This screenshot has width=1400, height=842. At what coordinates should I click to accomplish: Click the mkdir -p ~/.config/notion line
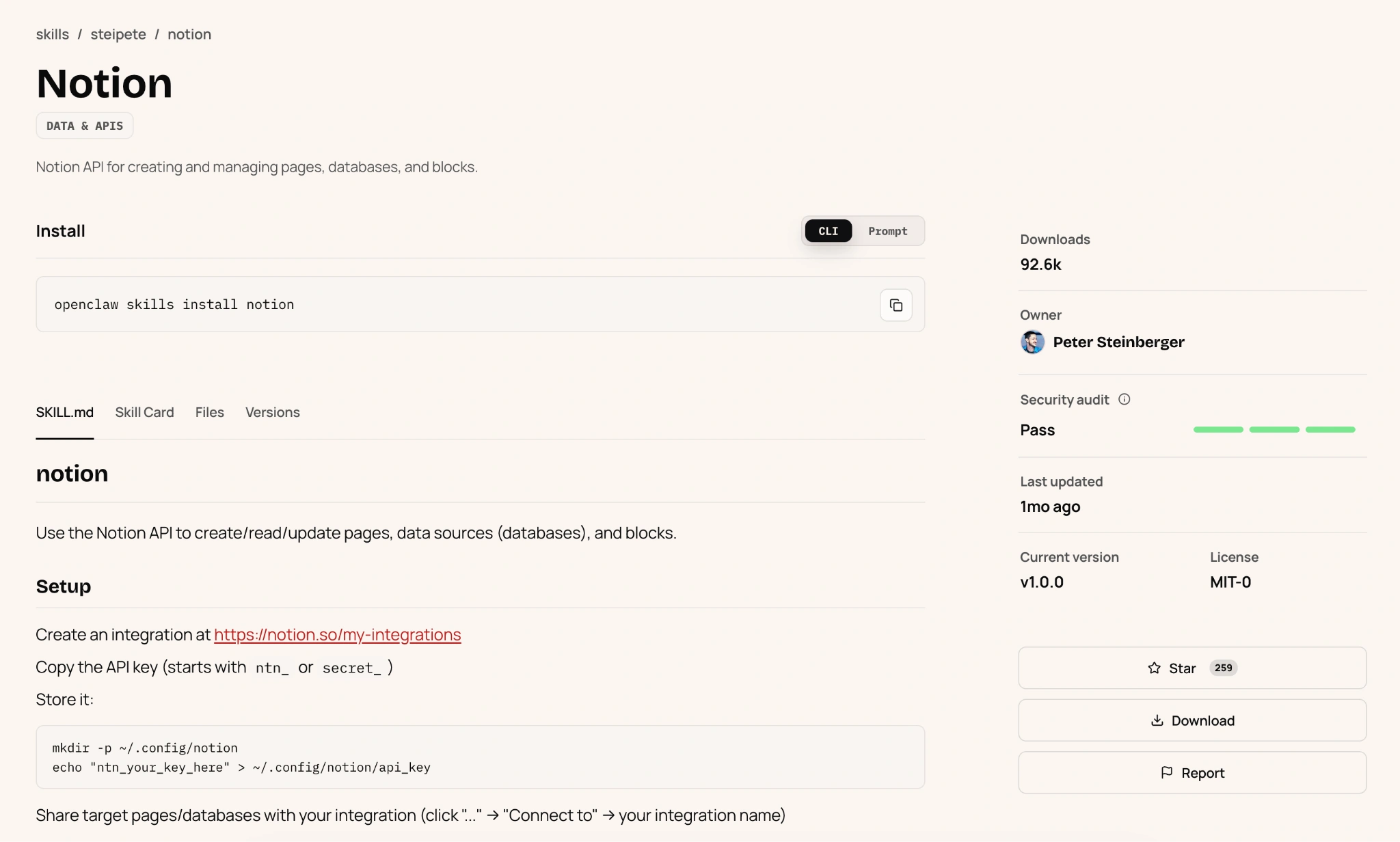coord(145,748)
